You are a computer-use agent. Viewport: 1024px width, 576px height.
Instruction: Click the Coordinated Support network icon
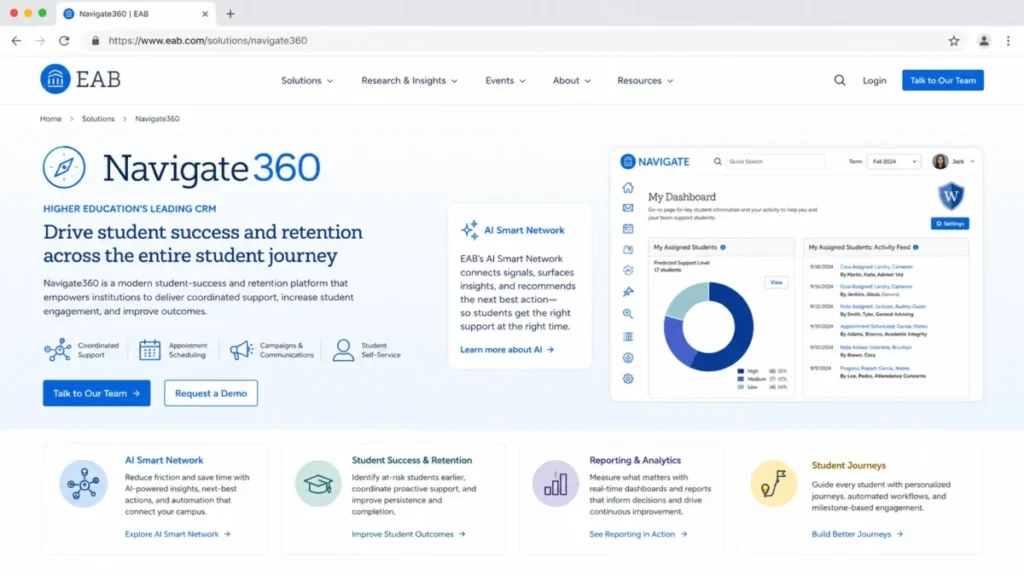pyautogui.click(x=57, y=350)
